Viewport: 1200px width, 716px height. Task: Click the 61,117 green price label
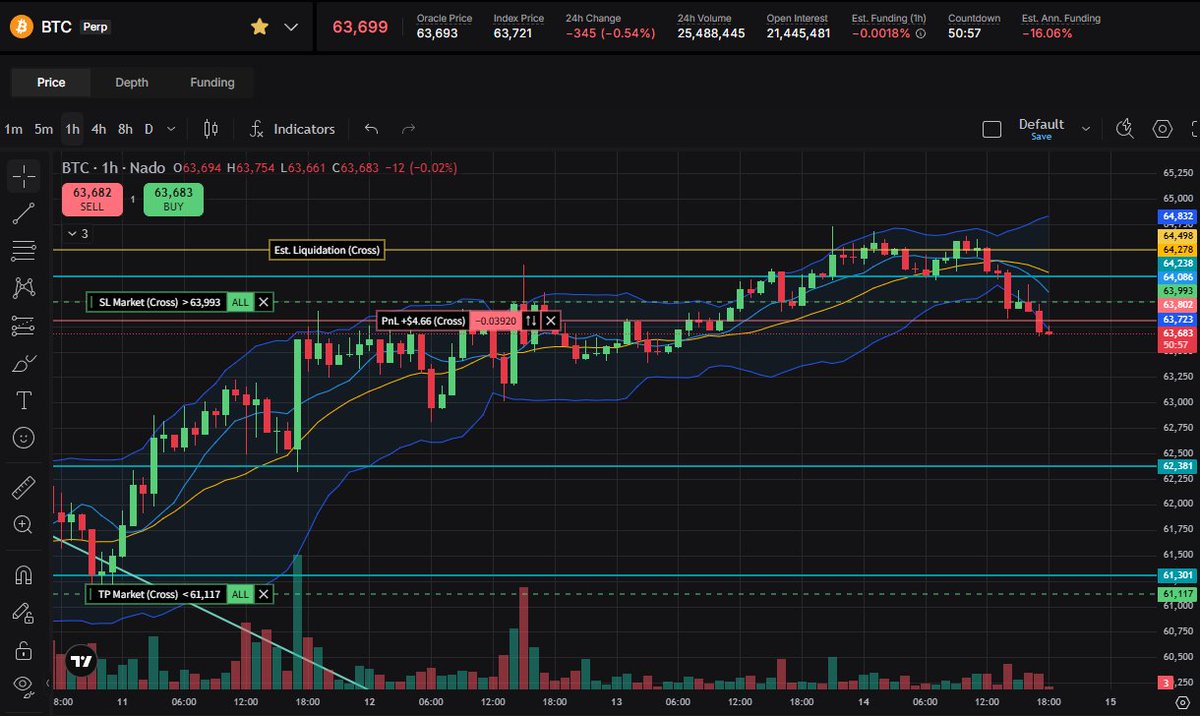[x=1177, y=594]
